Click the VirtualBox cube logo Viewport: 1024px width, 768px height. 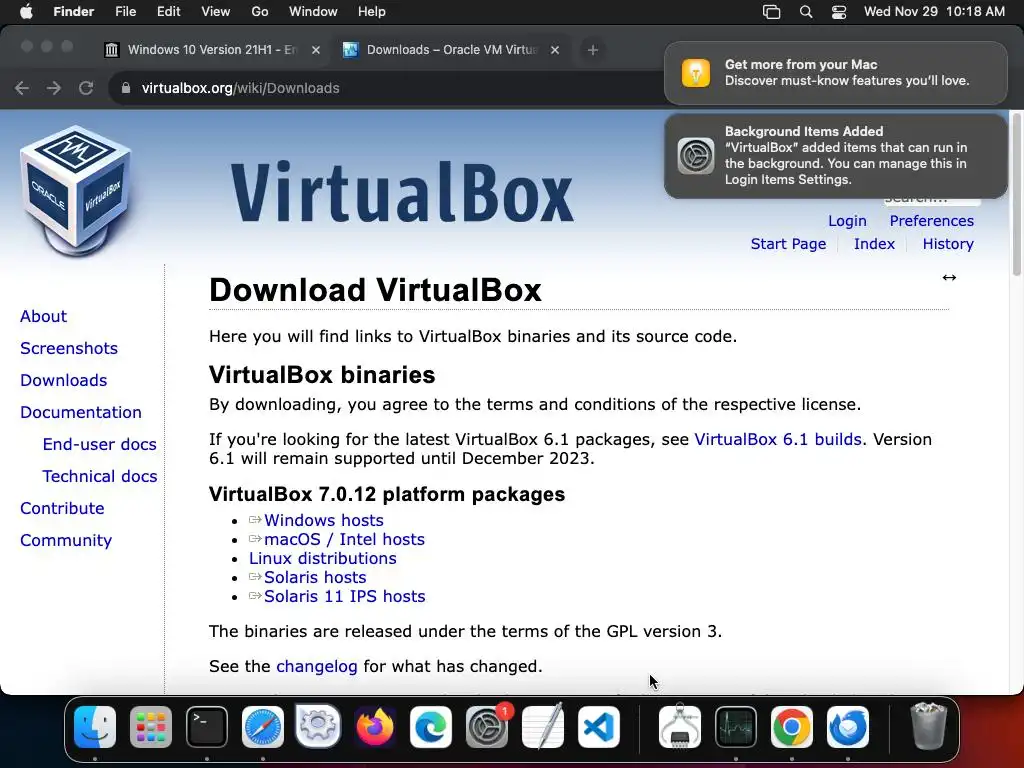point(76,191)
